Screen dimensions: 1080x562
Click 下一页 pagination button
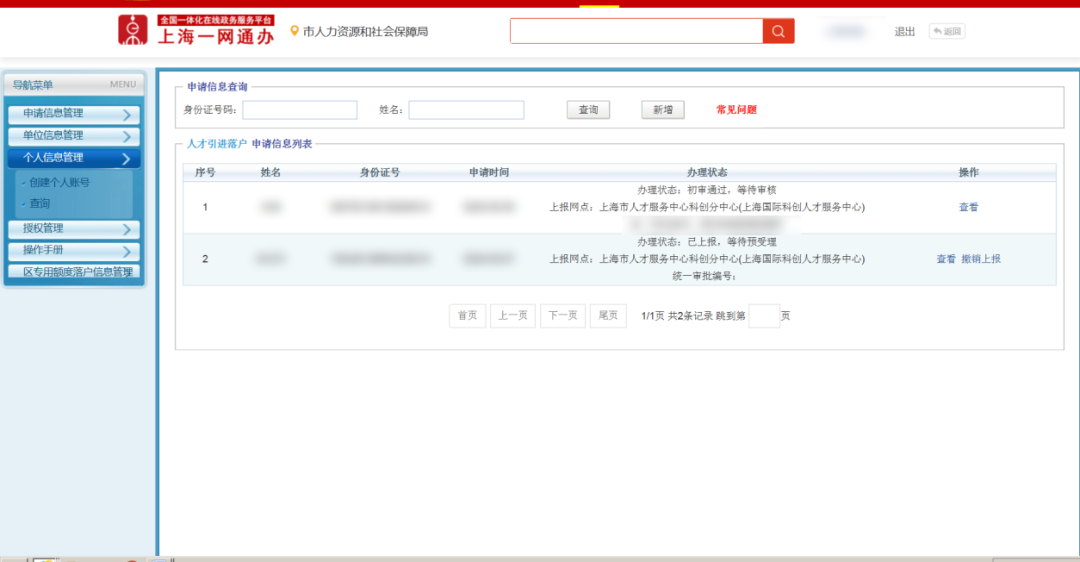(x=563, y=315)
